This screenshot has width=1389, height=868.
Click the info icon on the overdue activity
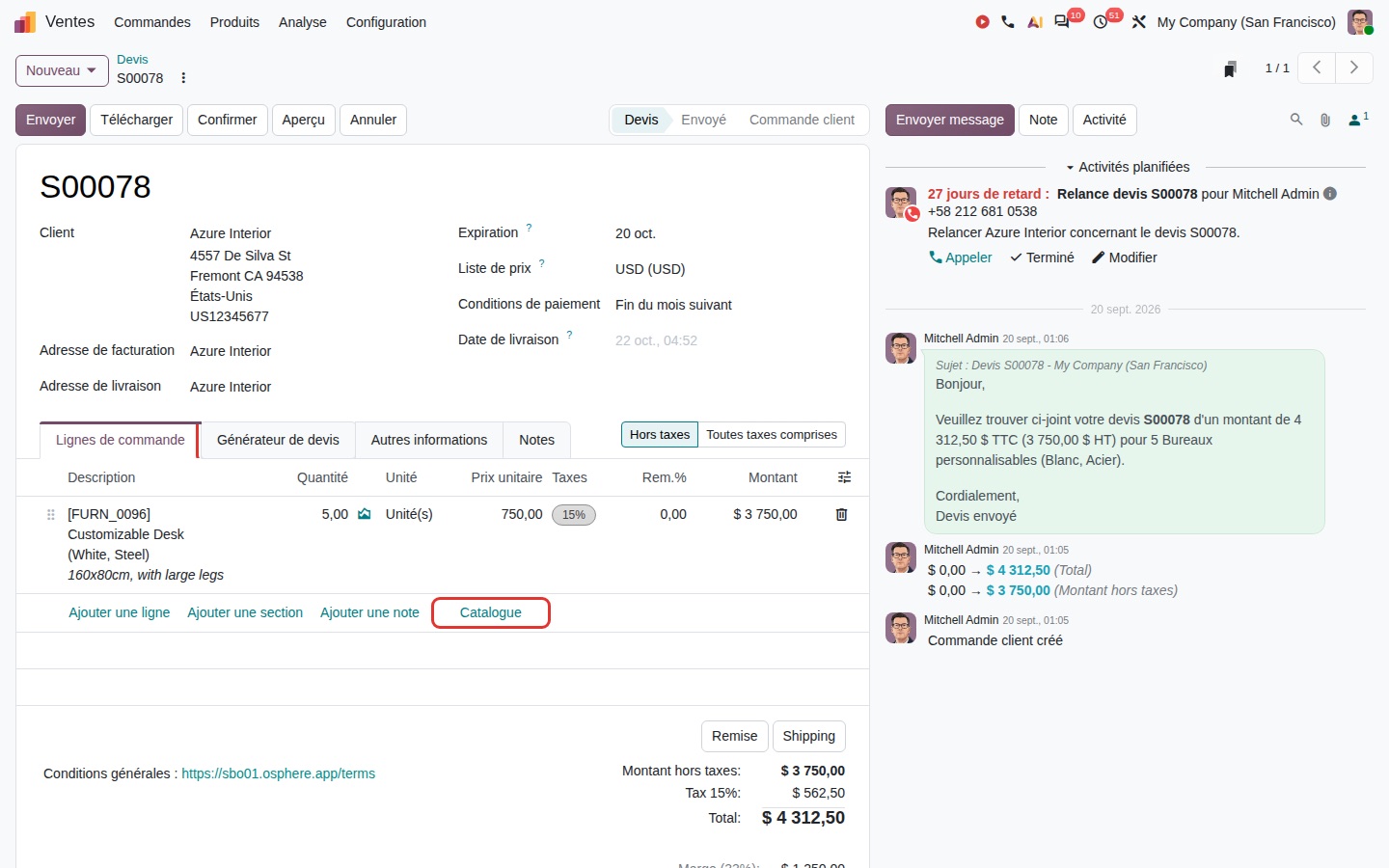point(1330,194)
